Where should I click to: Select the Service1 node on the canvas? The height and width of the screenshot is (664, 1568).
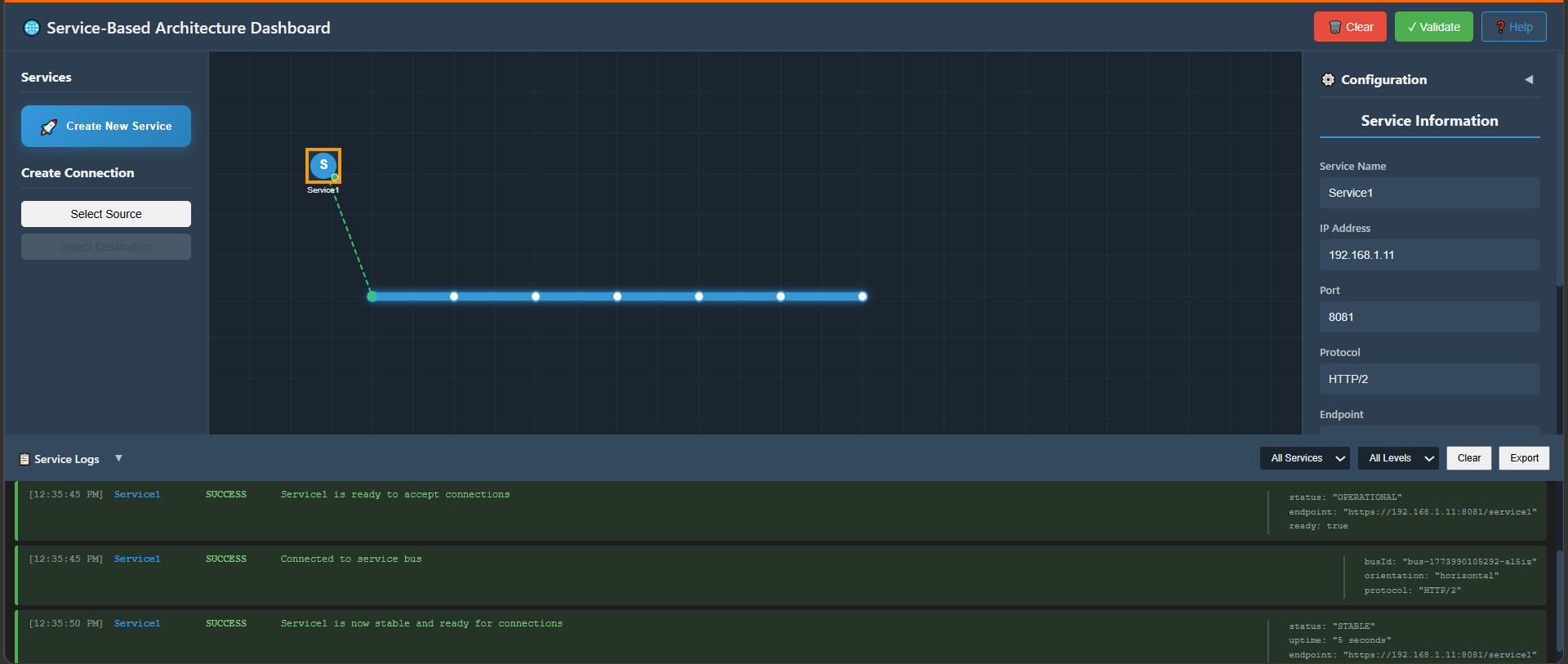coord(323,166)
